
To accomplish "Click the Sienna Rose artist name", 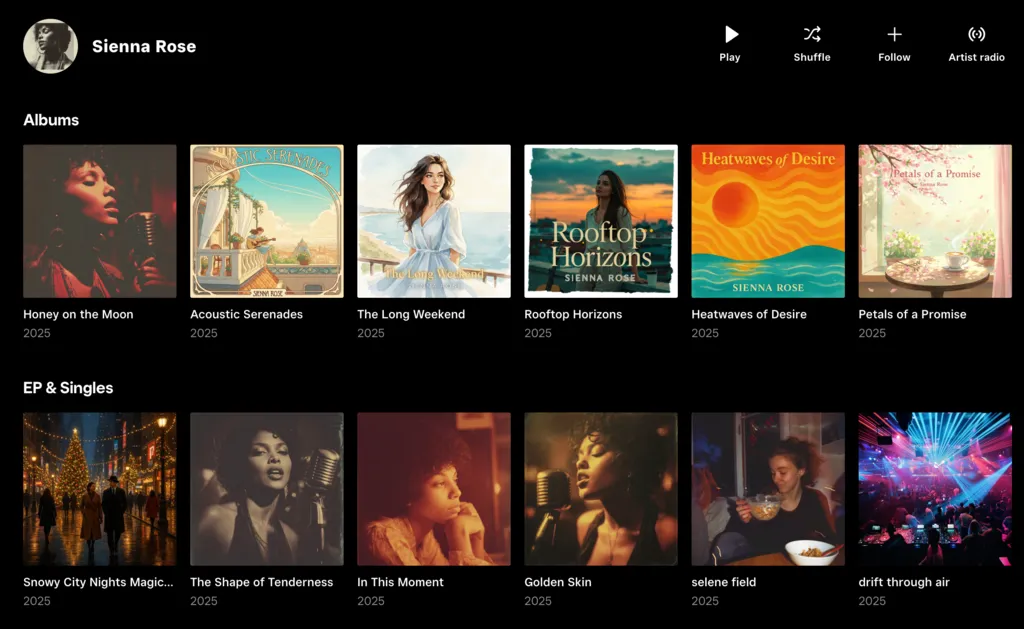I will click(x=144, y=46).
